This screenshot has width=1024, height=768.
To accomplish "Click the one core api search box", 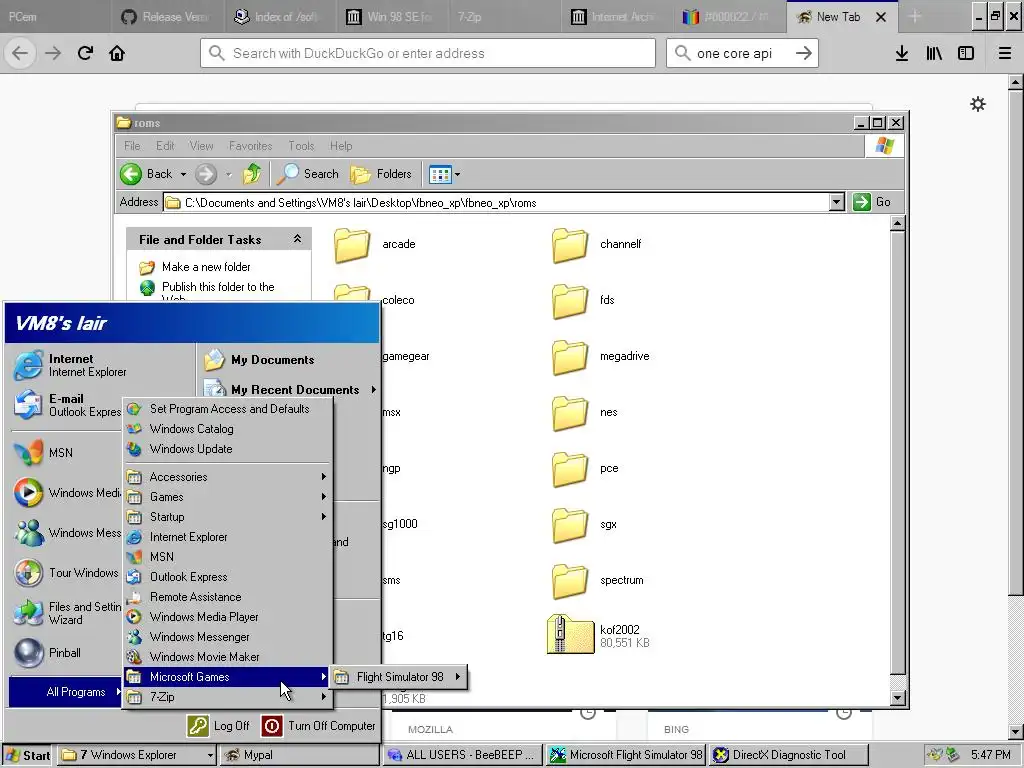I will 742,53.
